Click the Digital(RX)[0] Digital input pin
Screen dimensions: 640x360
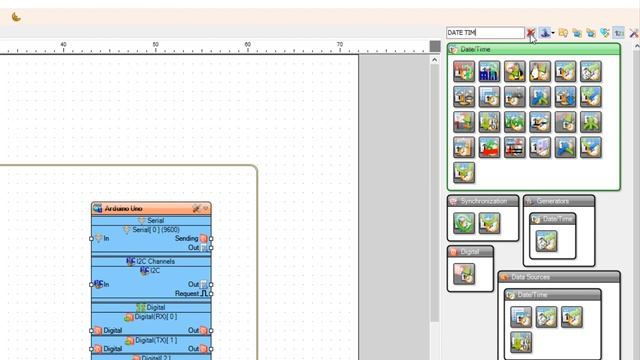tap(91, 331)
